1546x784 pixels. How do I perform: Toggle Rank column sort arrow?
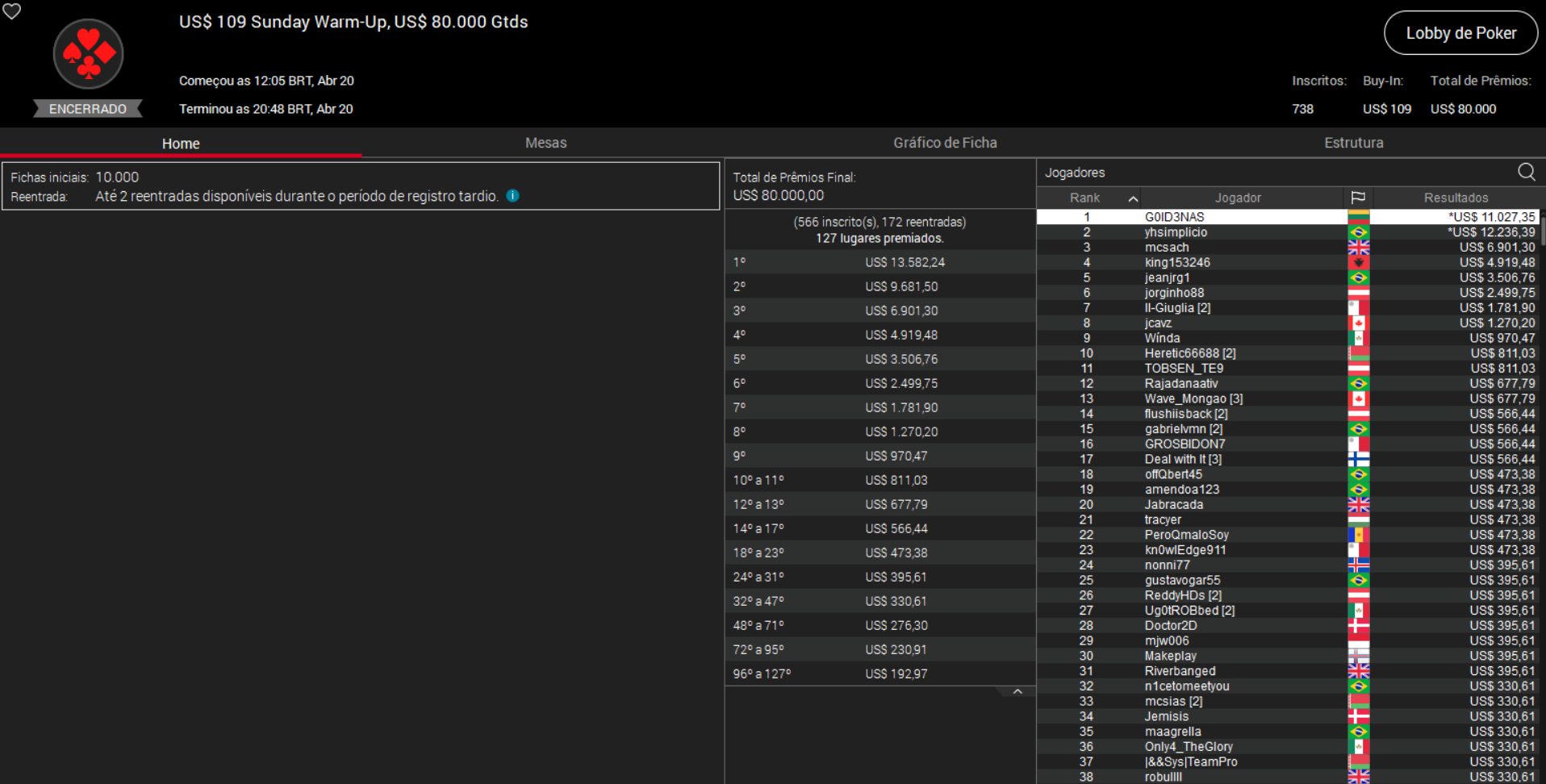click(x=1133, y=198)
